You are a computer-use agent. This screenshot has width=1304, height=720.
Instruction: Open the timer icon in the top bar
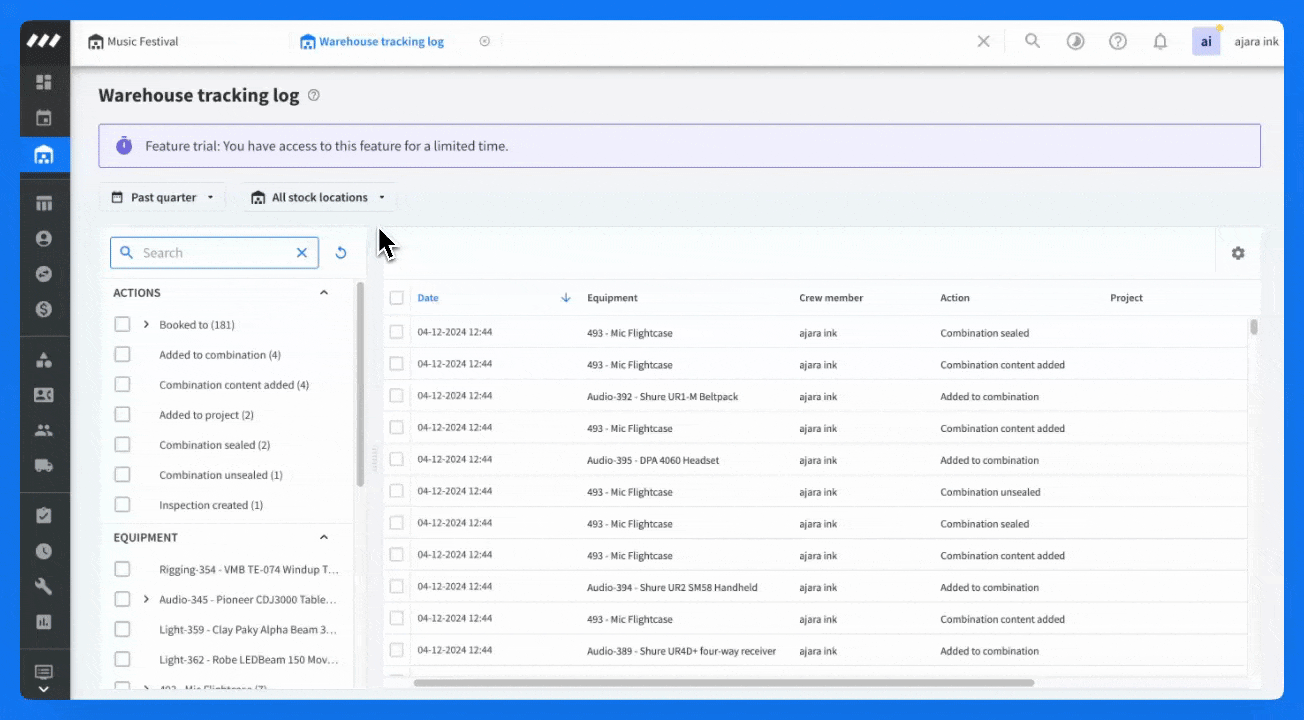[1076, 41]
